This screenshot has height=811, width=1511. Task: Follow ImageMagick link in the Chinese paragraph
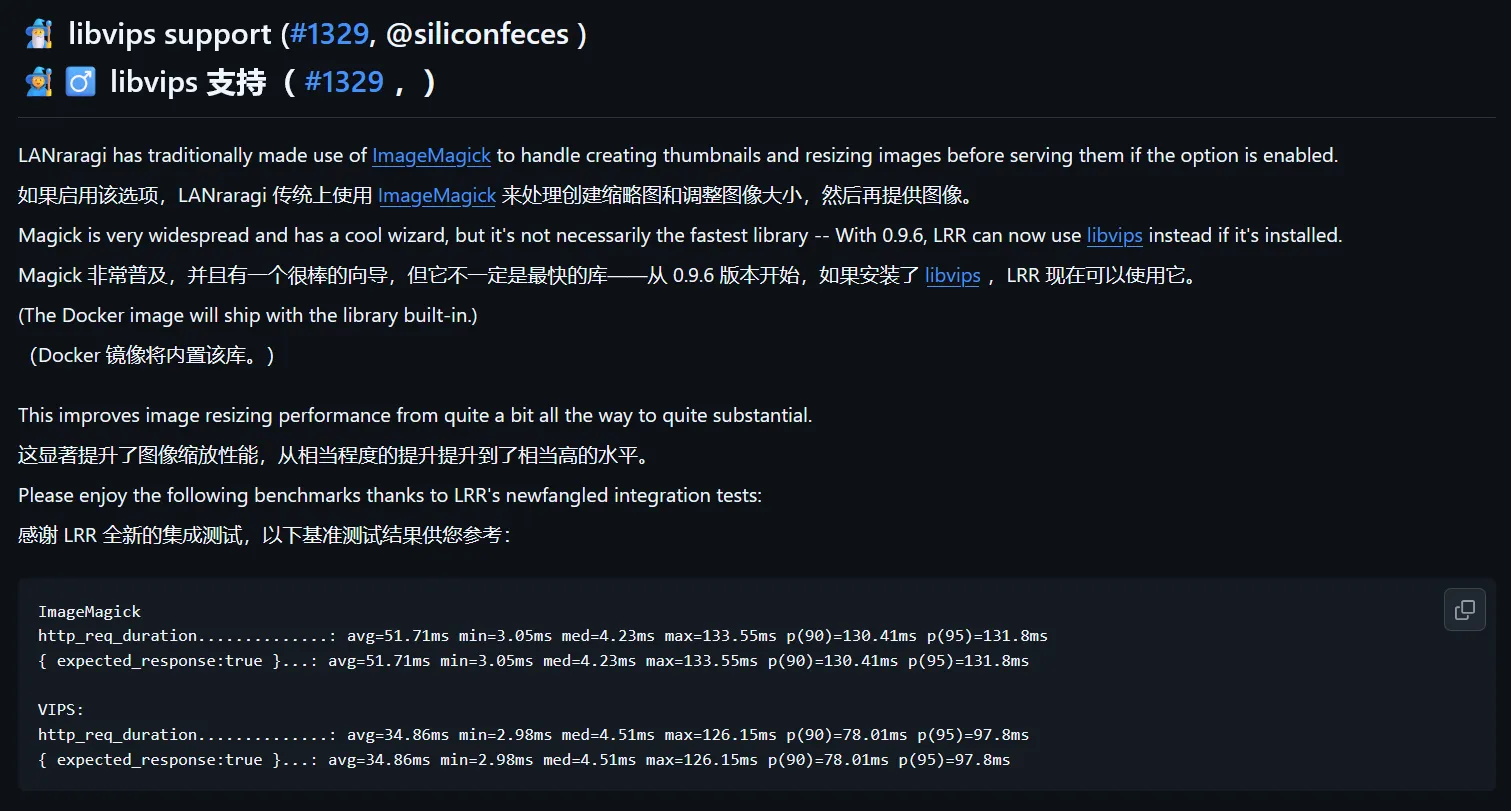pos(437,196)
